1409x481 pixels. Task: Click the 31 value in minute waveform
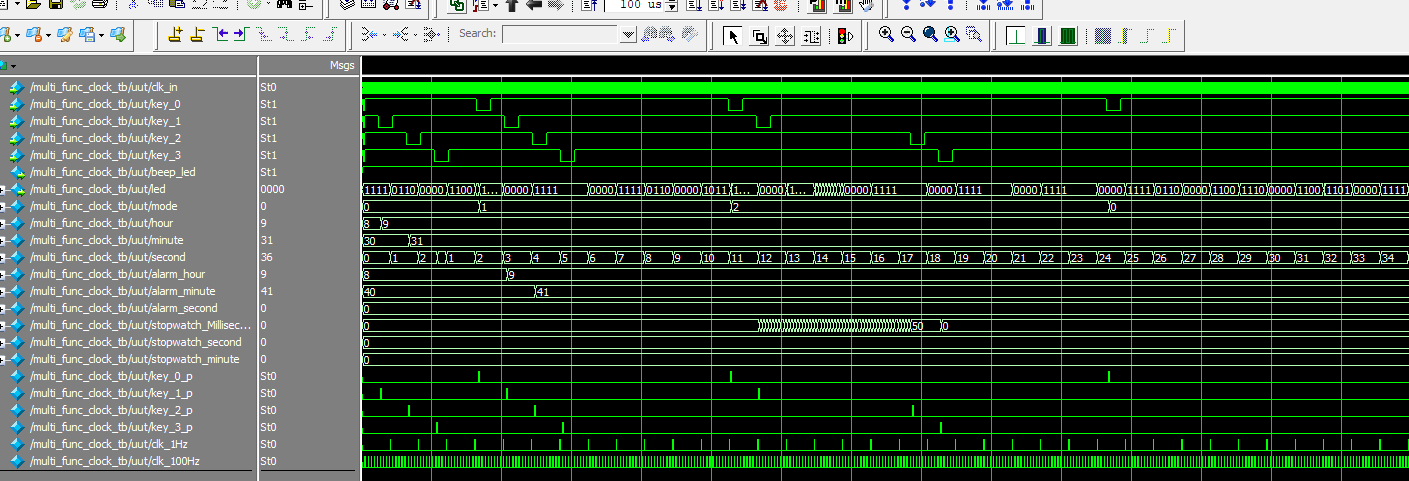pyautogui.click(x=417, y=241)
